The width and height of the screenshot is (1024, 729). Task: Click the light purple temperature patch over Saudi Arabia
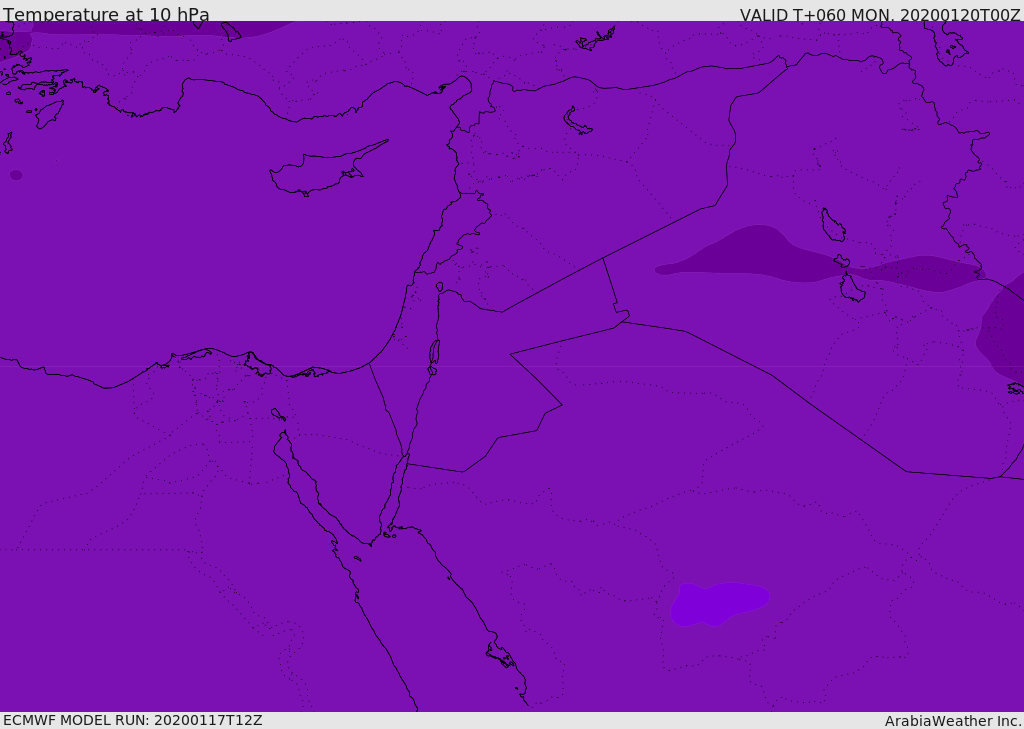point(720,604)
